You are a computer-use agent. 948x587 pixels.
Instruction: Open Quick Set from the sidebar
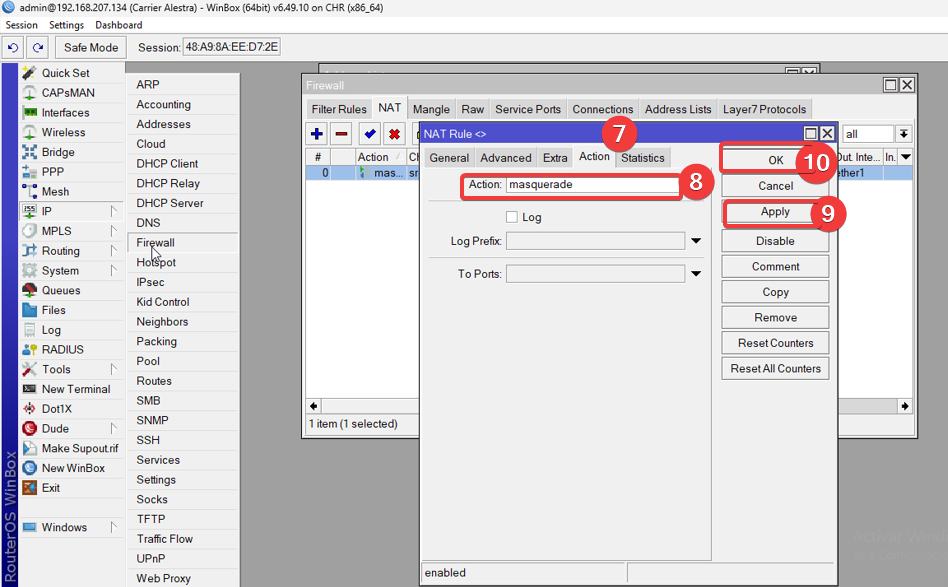[x=65, y=73]
